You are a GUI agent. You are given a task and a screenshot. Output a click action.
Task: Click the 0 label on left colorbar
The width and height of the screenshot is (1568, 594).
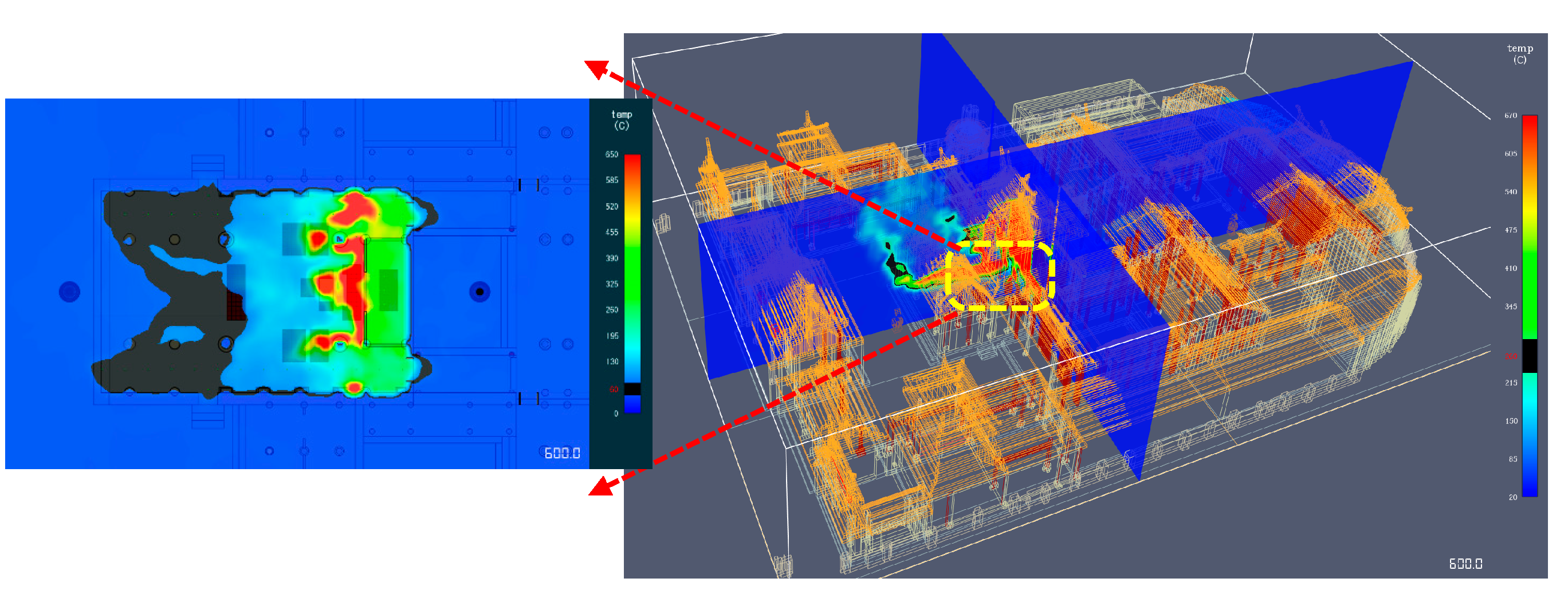tap(615, 414)
